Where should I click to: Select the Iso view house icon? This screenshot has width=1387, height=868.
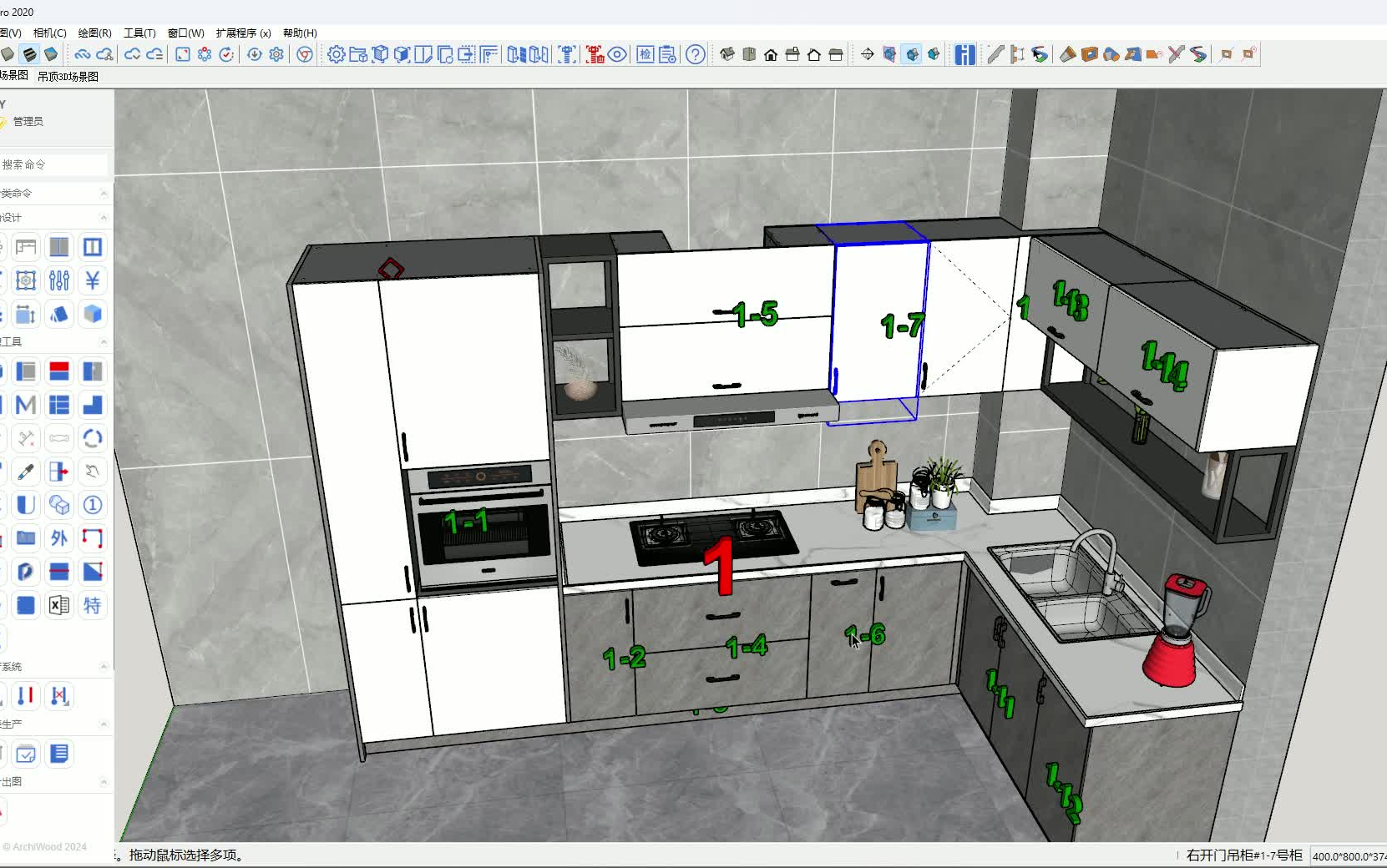(x=727, y=54)
